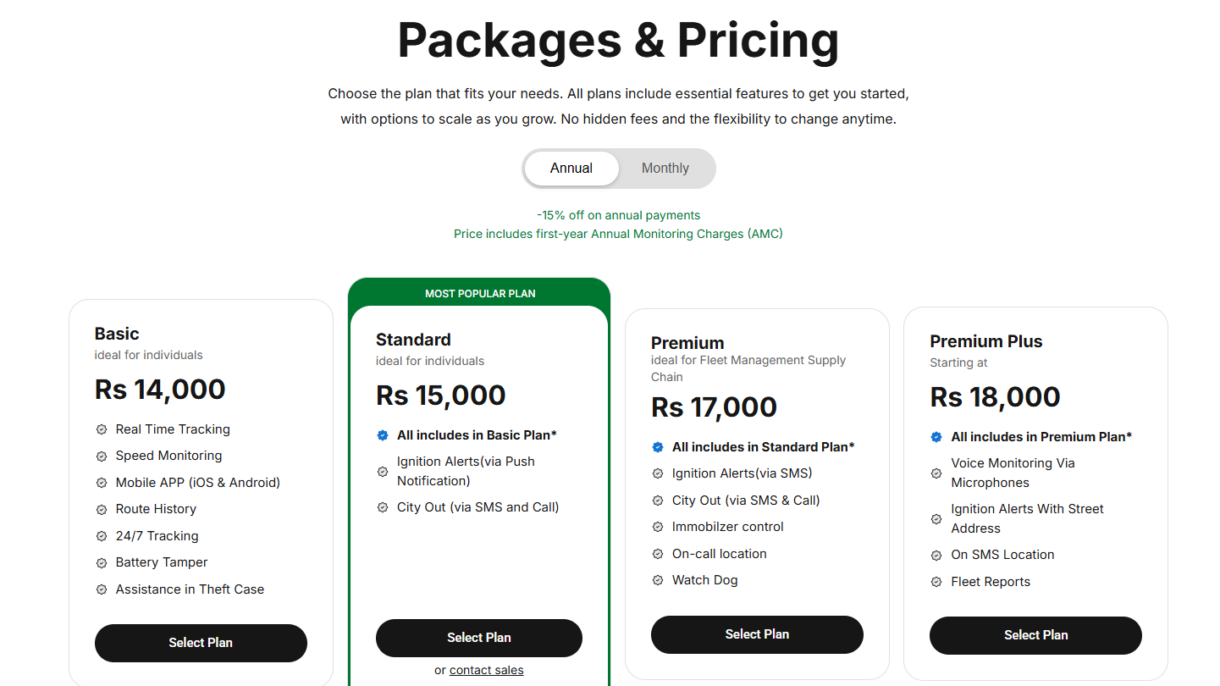Image resolution: width=1220 pixels, height=686 pixels.
Task: Click check icon beside City Out (via SMS and Call)
Action: 382,507
